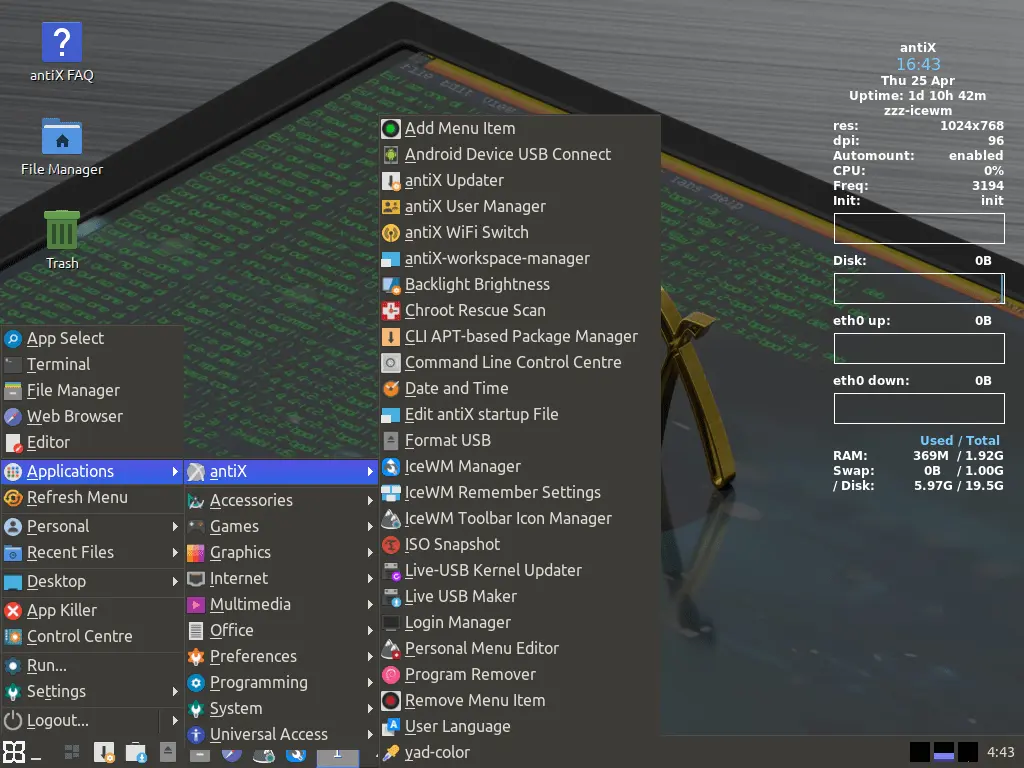Launch Program Remover
Image resolution: width=1024 pixels, height=768 pixels.
[520, 675]
